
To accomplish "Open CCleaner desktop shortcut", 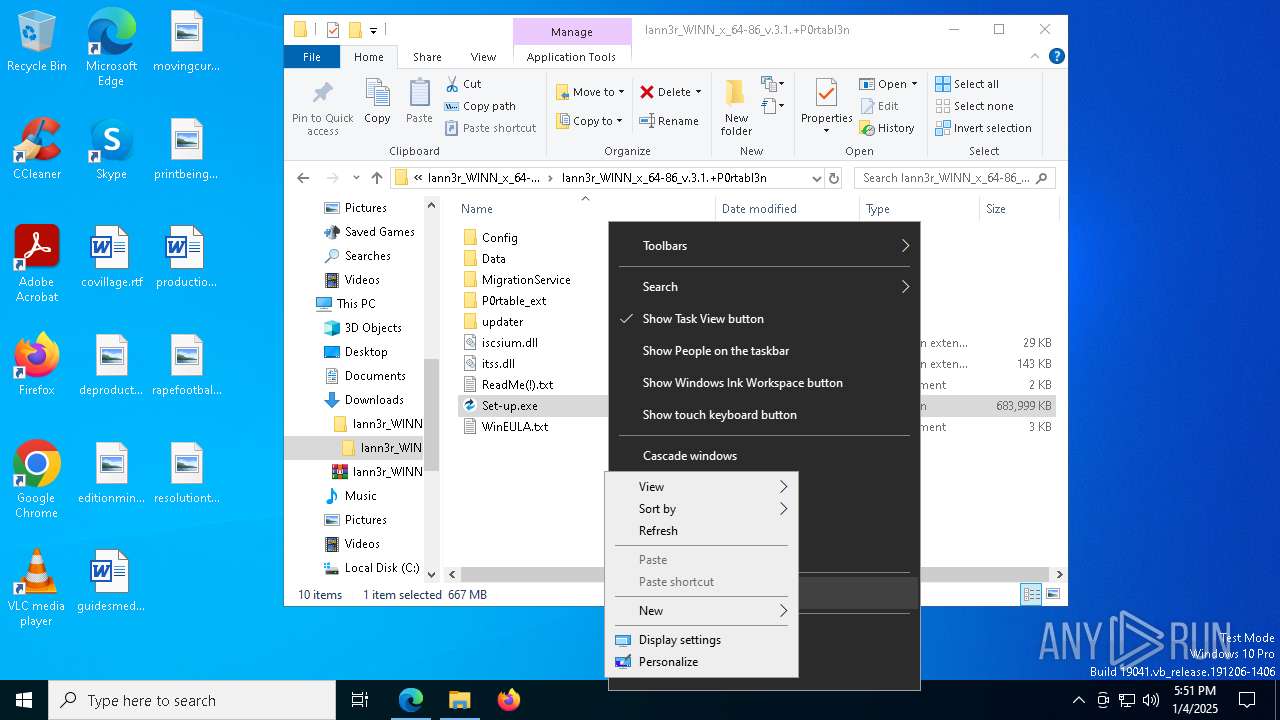I will tap(37, 149).
